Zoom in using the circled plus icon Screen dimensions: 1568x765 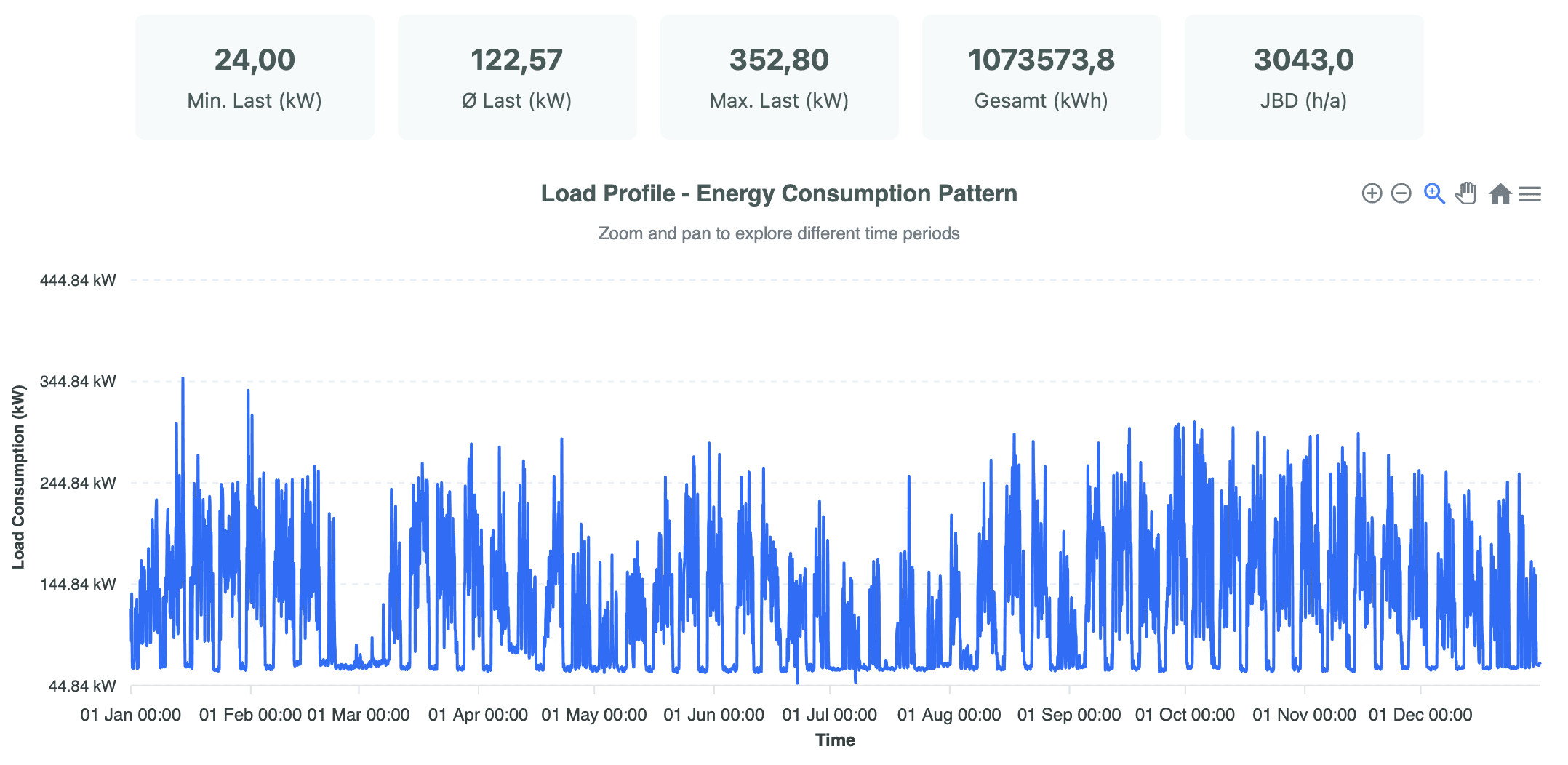point(1372,193)
